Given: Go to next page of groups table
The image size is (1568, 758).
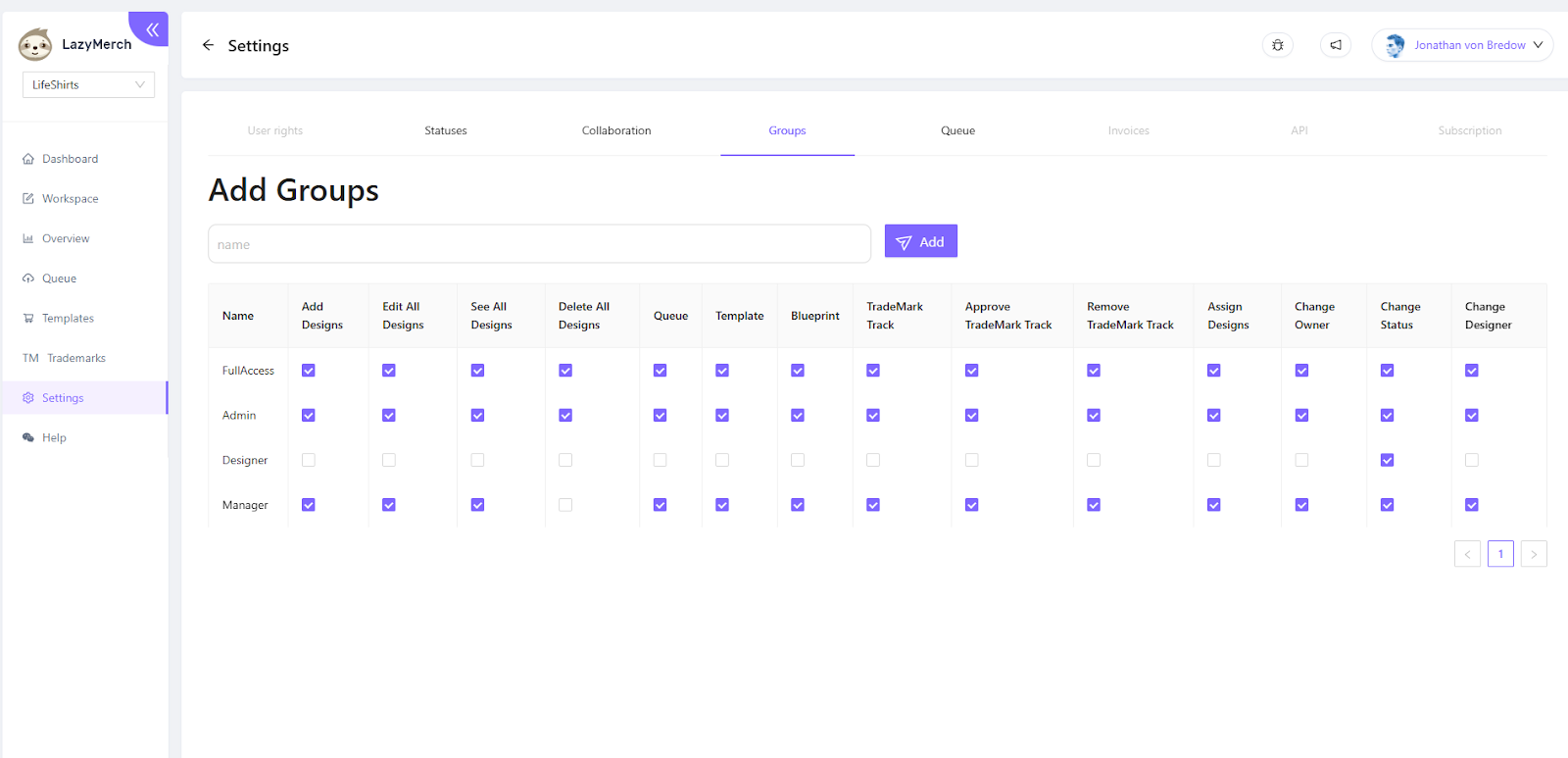Looking at the screenshot, I should [x=1534, y=554].
